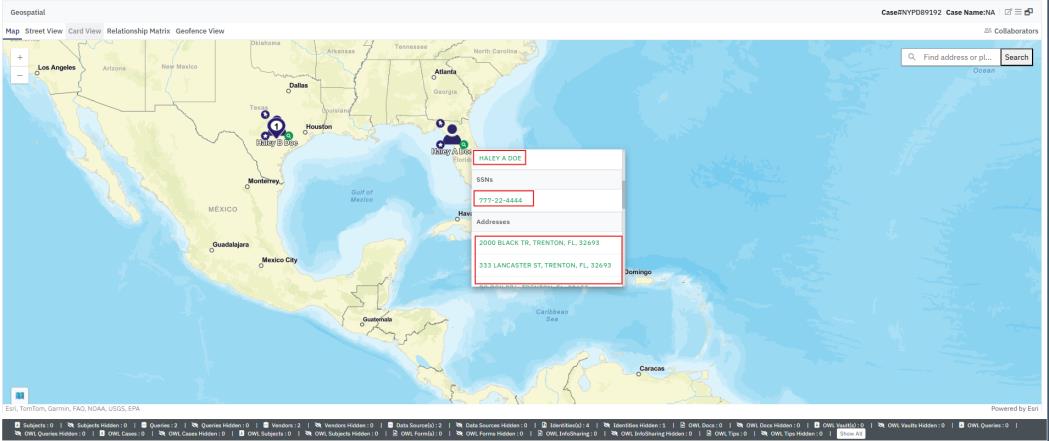
Task: Click green search badge near Haley B Doe
Action: [x=288, y=134]
